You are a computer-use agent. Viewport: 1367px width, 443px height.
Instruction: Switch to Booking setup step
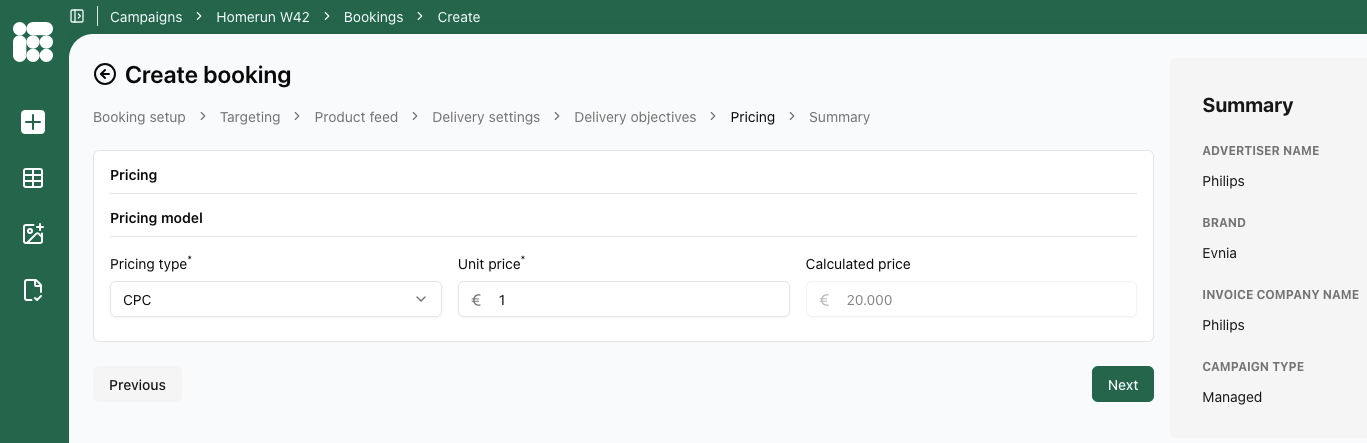(139, 117)
